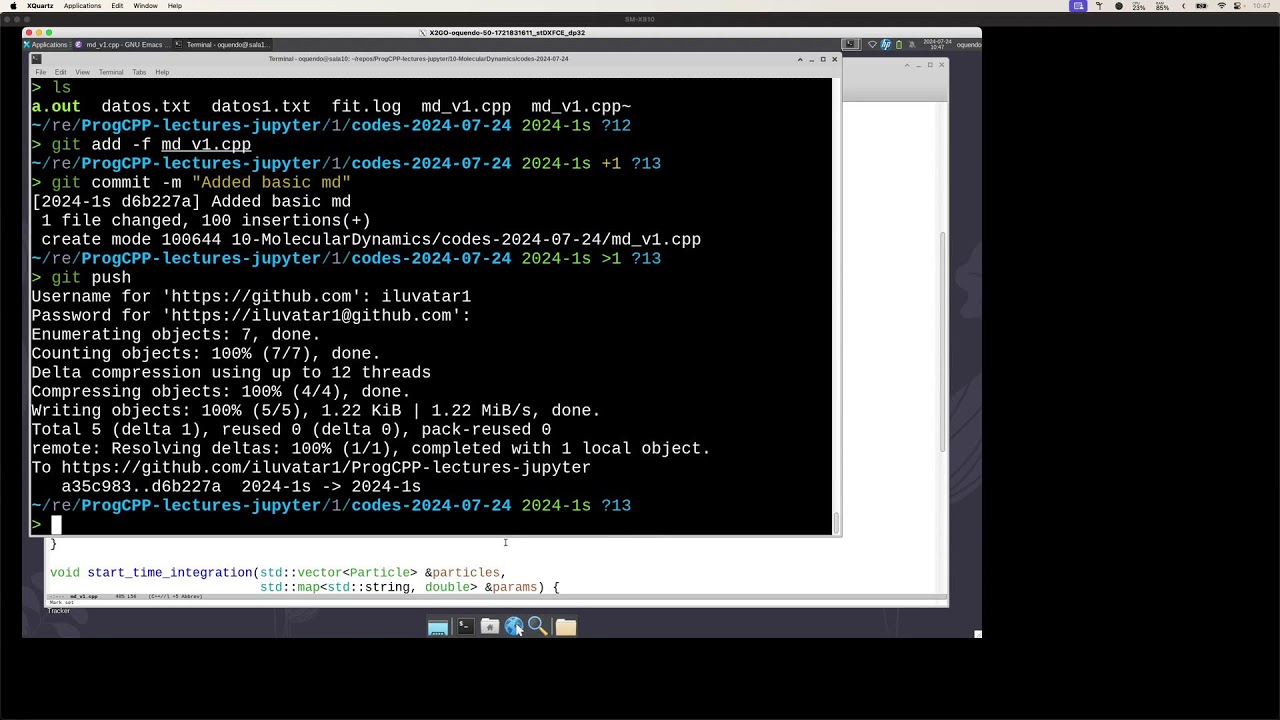Open the terminal Help menu
Screen dimensions: 1280x720
pyautogui.click(x=162, y=72)
